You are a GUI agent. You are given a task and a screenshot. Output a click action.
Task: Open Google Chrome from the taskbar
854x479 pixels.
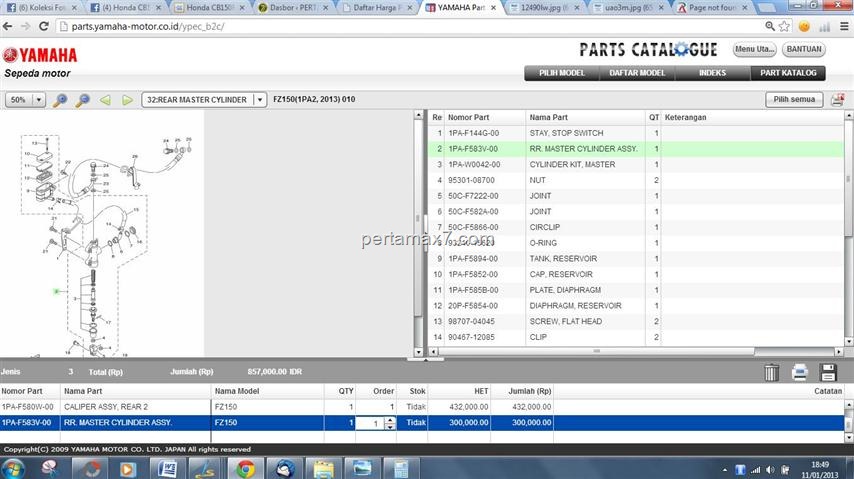click(x=245, y=468)
